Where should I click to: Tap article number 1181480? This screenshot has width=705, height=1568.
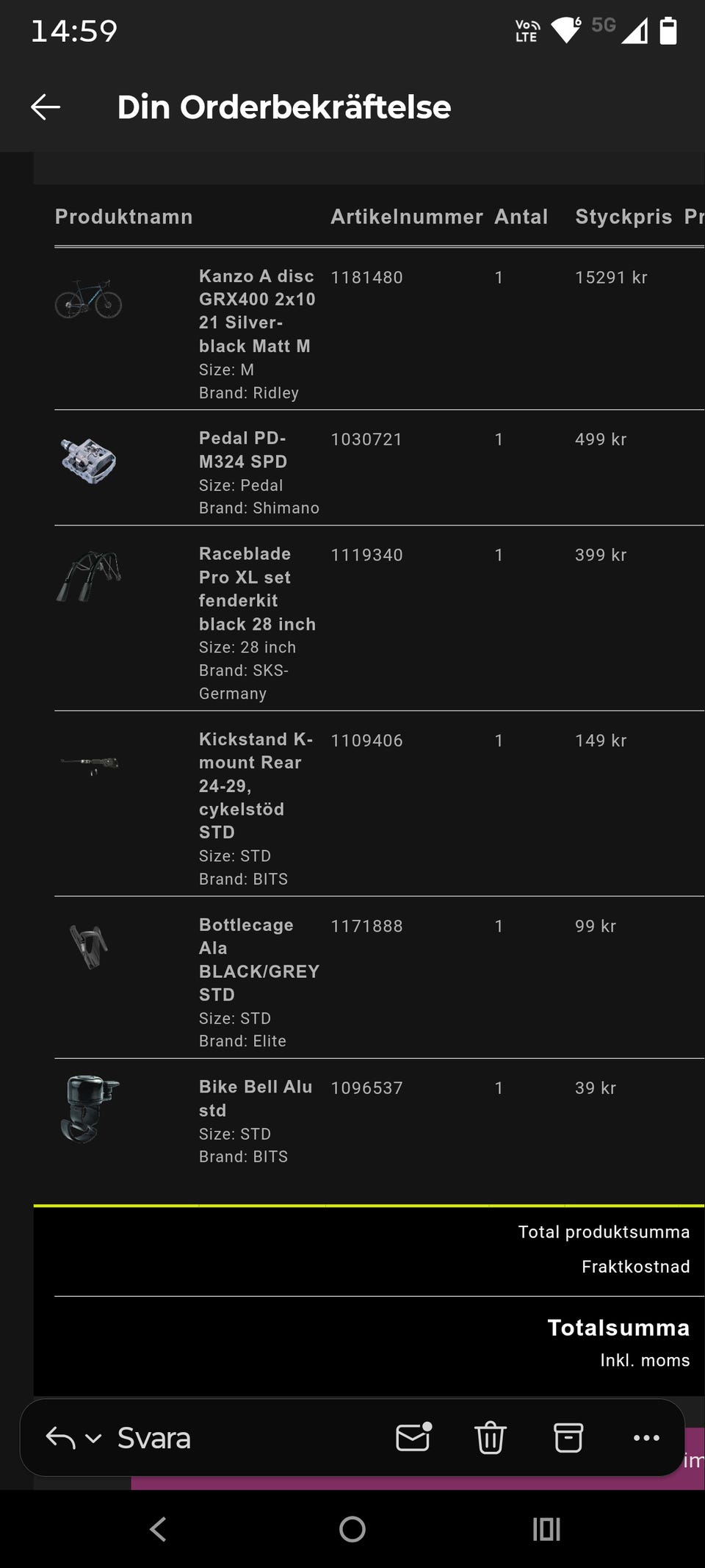[x=366, y=278]
